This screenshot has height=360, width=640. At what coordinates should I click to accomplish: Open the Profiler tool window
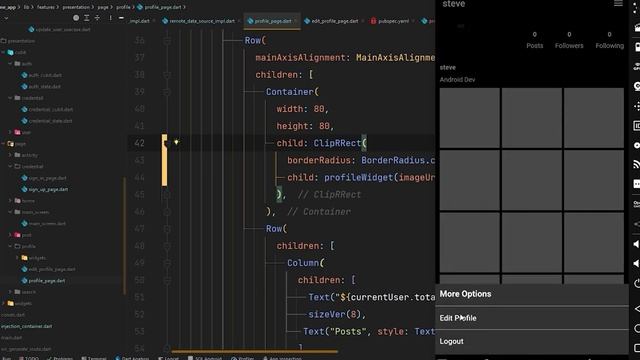[242, 358]
